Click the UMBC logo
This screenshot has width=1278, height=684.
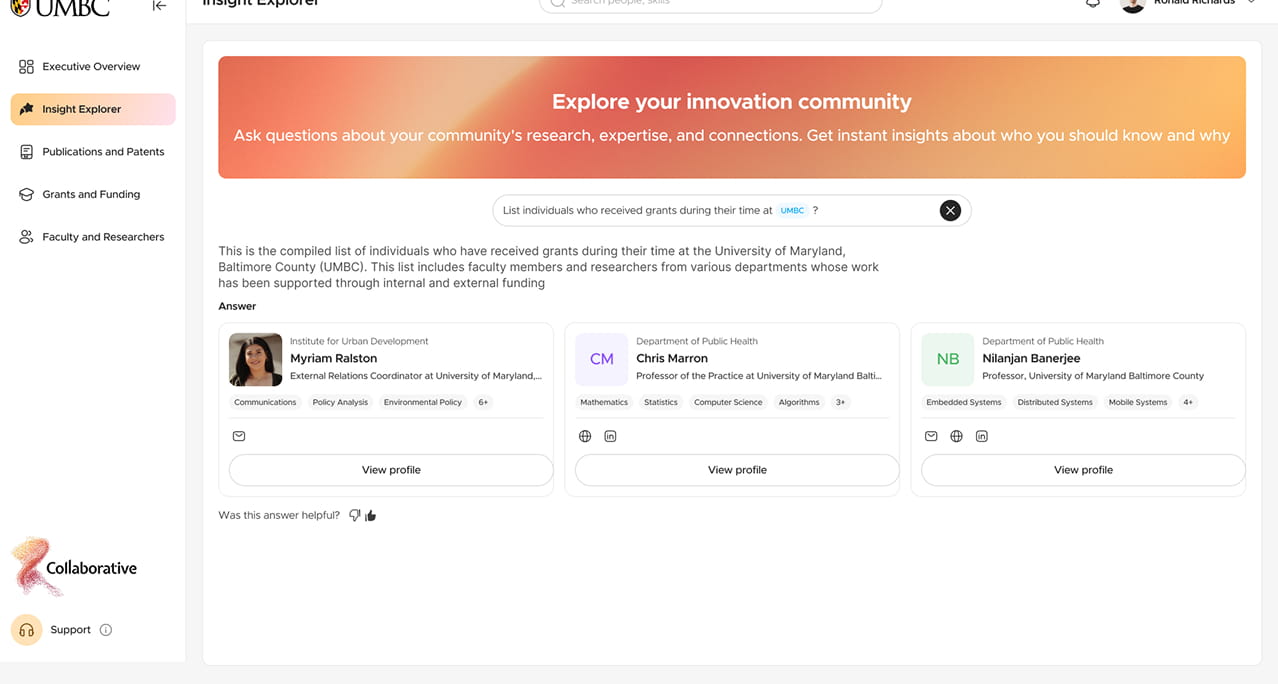(x=60, y=7)
